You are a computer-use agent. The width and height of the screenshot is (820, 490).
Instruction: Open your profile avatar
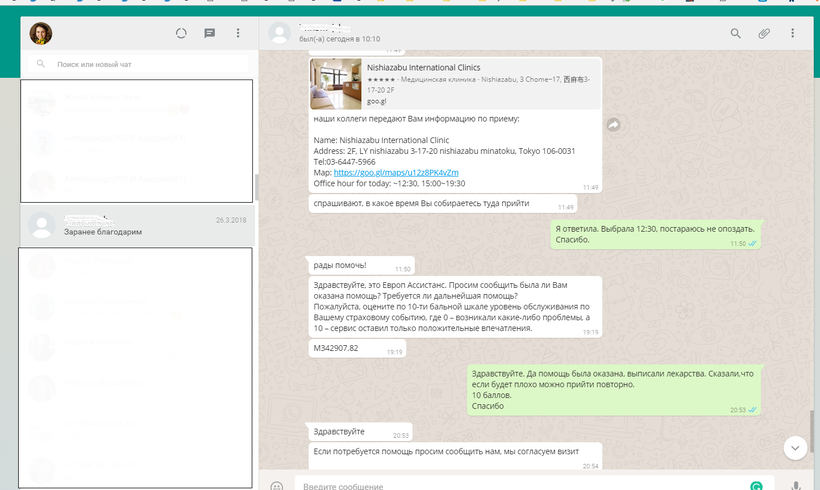click(x=41, y=33)
